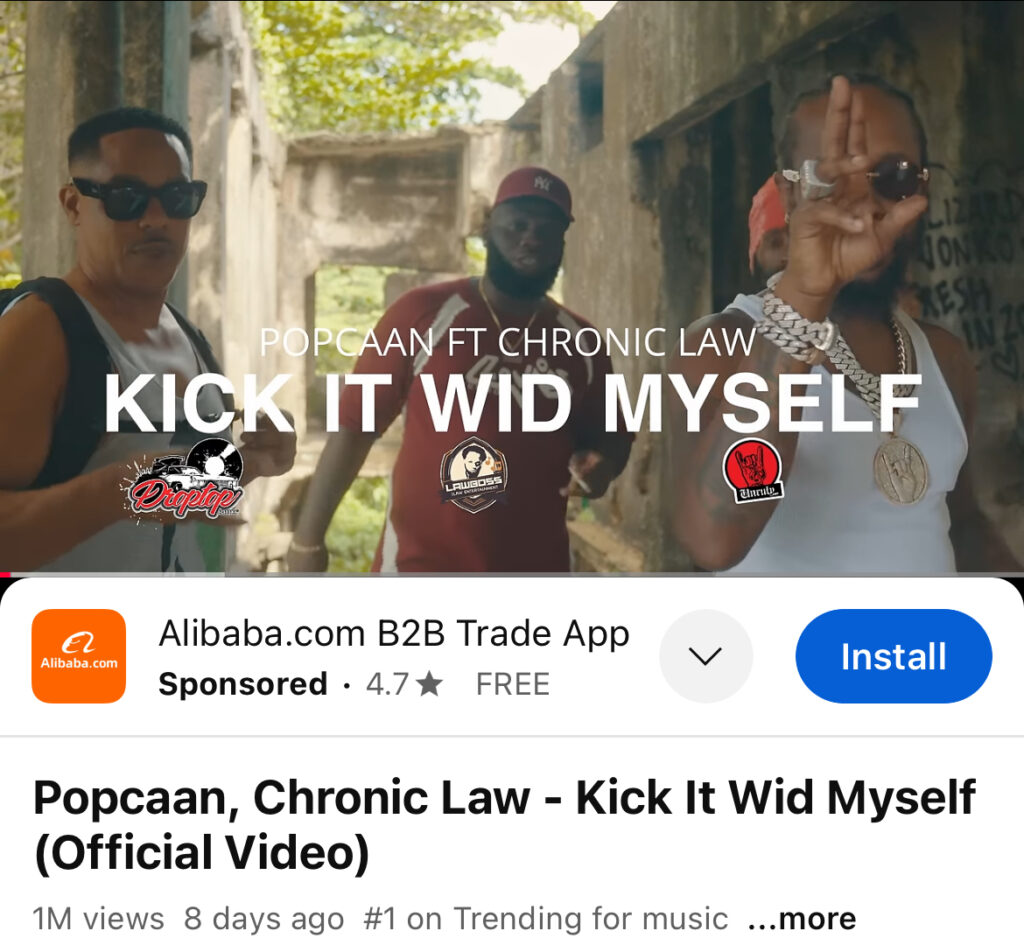This screenshot has width=1024, height=945.
Task: Open the #1 on Trending for music link
Action: (545, 919)
